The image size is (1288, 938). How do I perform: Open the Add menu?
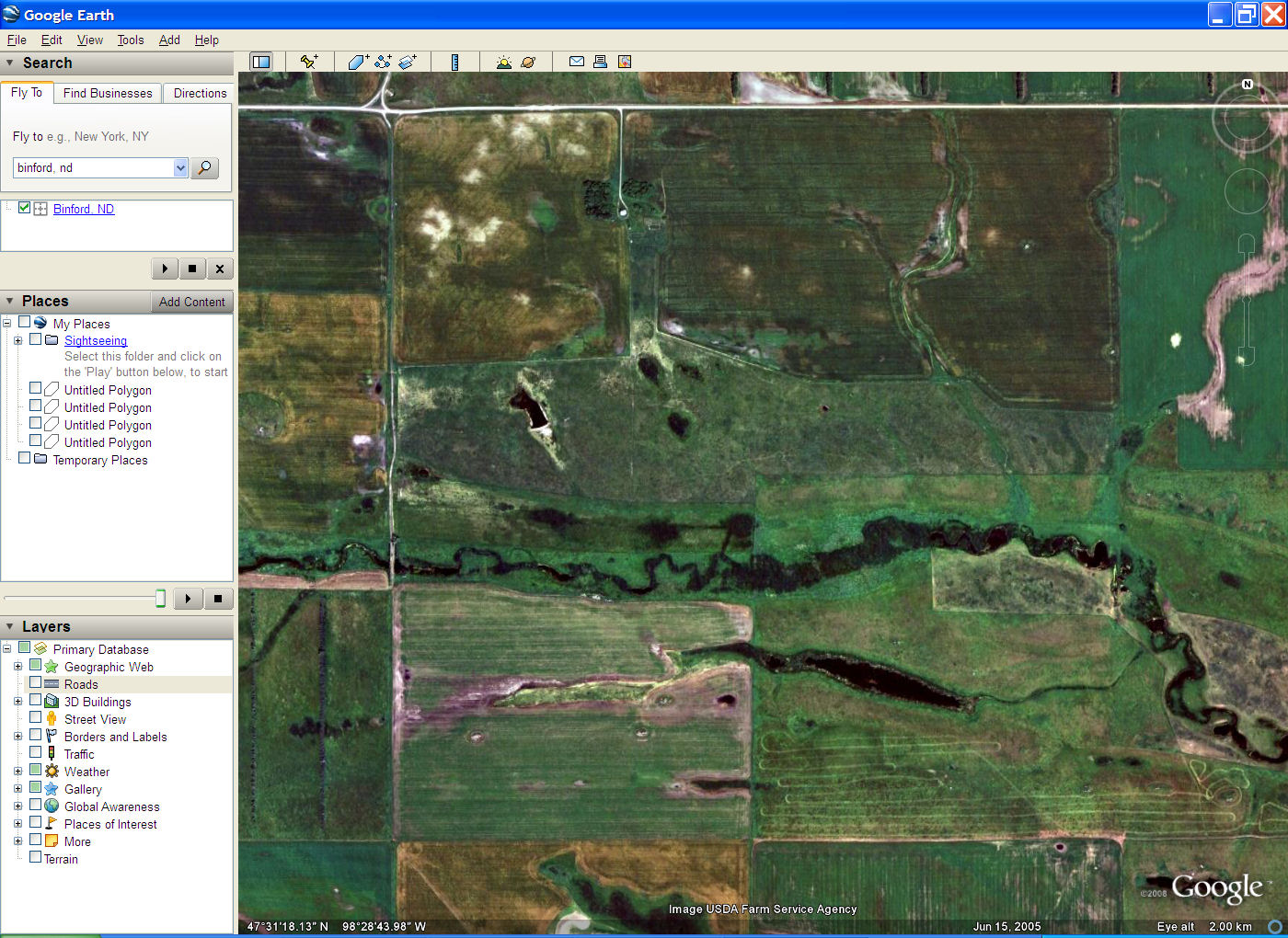(x=169, y=40)
